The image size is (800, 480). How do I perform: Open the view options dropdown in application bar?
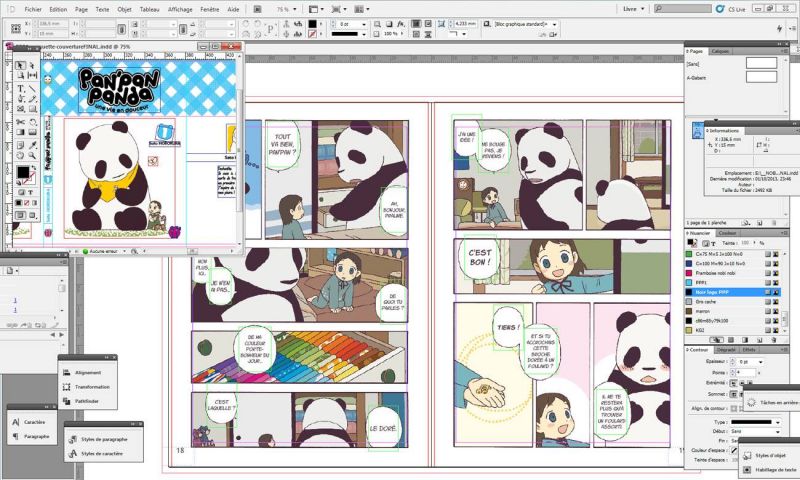click(317, 9)
